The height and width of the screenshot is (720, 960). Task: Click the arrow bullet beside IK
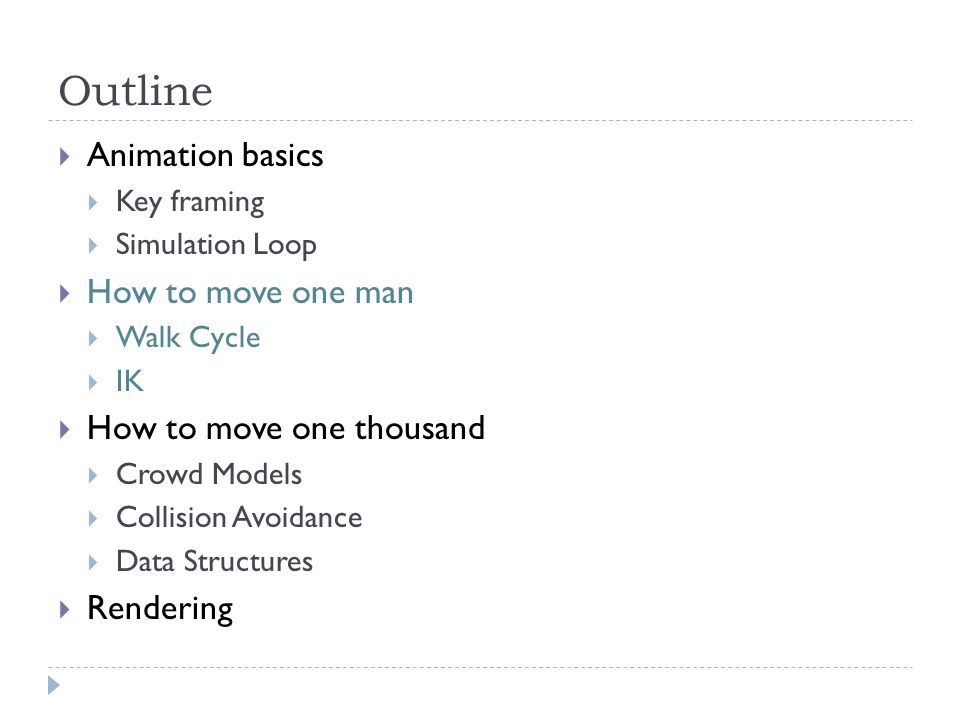[92, 383]
